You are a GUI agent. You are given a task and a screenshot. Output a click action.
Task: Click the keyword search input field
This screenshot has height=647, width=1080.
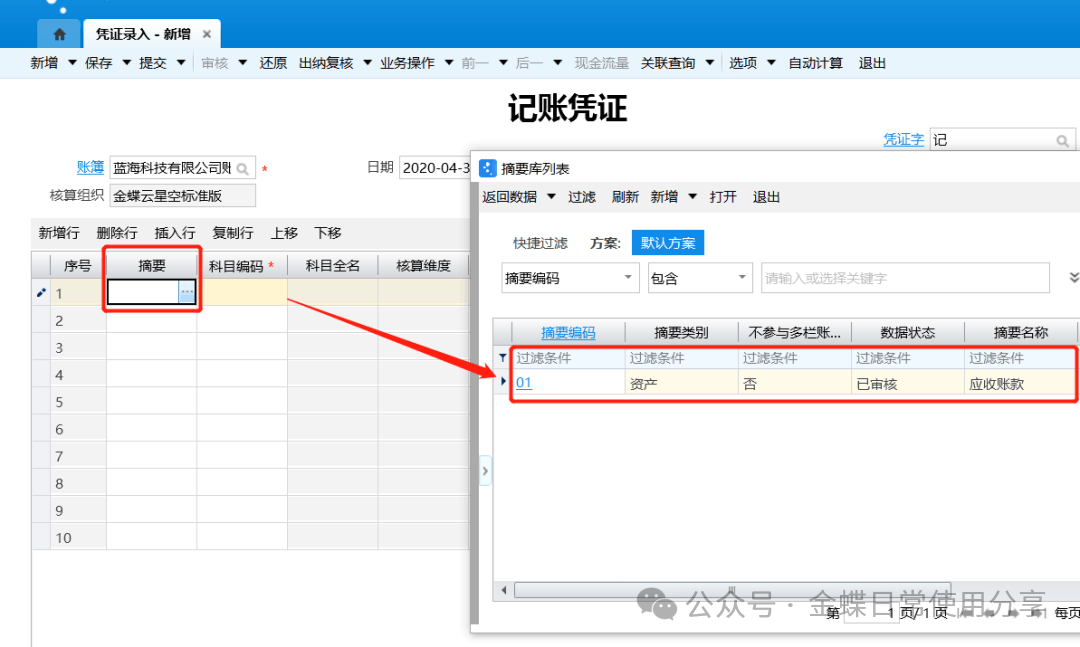[904, 278]
